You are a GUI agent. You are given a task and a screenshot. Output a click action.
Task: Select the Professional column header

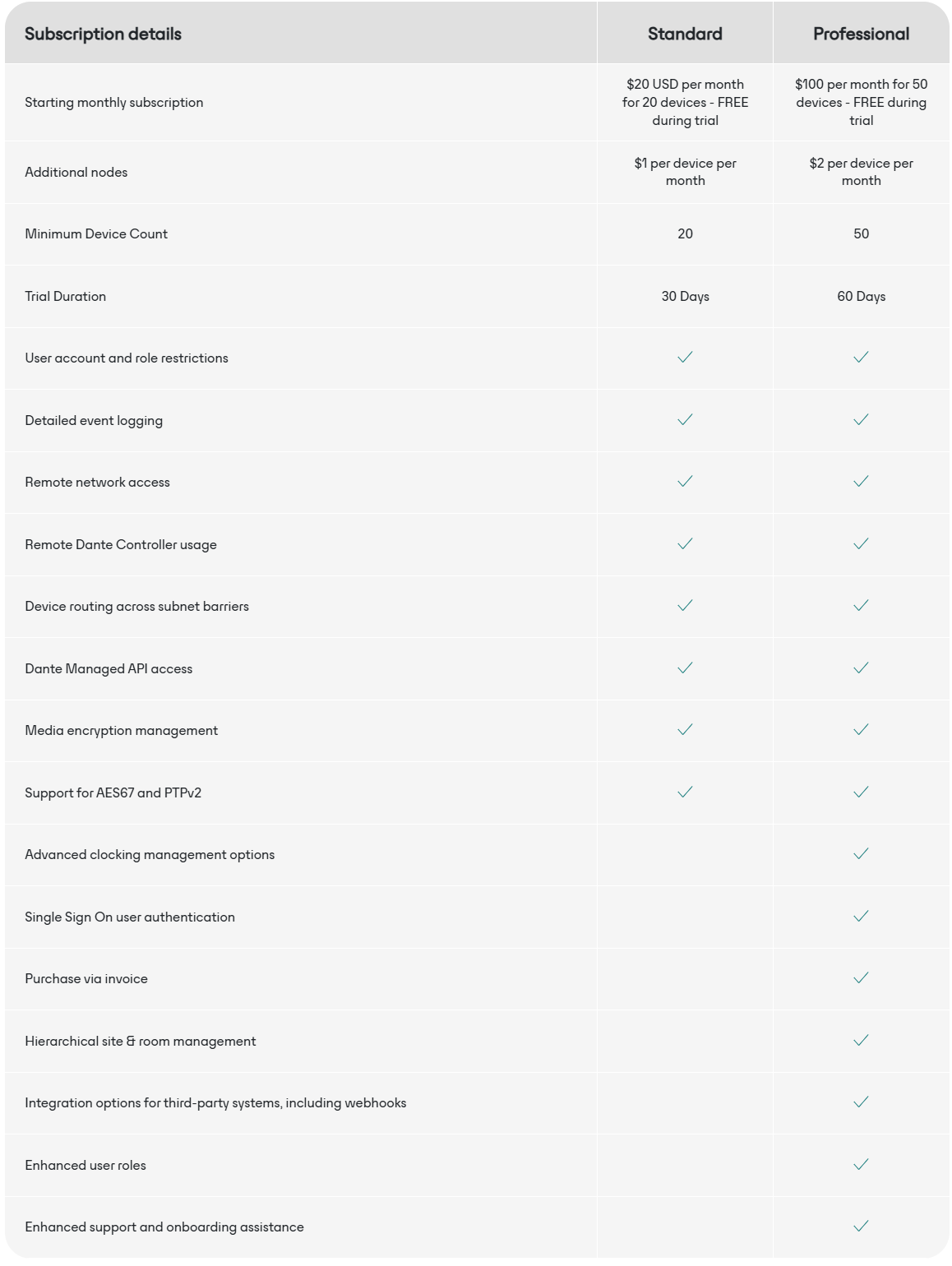tap(861, 34)
